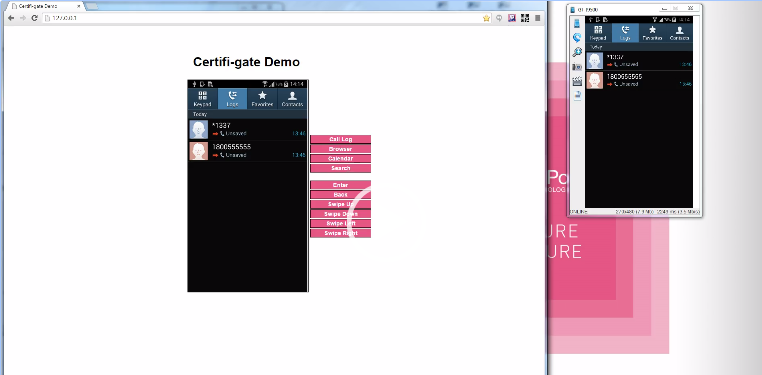Select 1800555555 entry in the viewer window
Viewport: 762px width, 375px height.
coord(639,80)
